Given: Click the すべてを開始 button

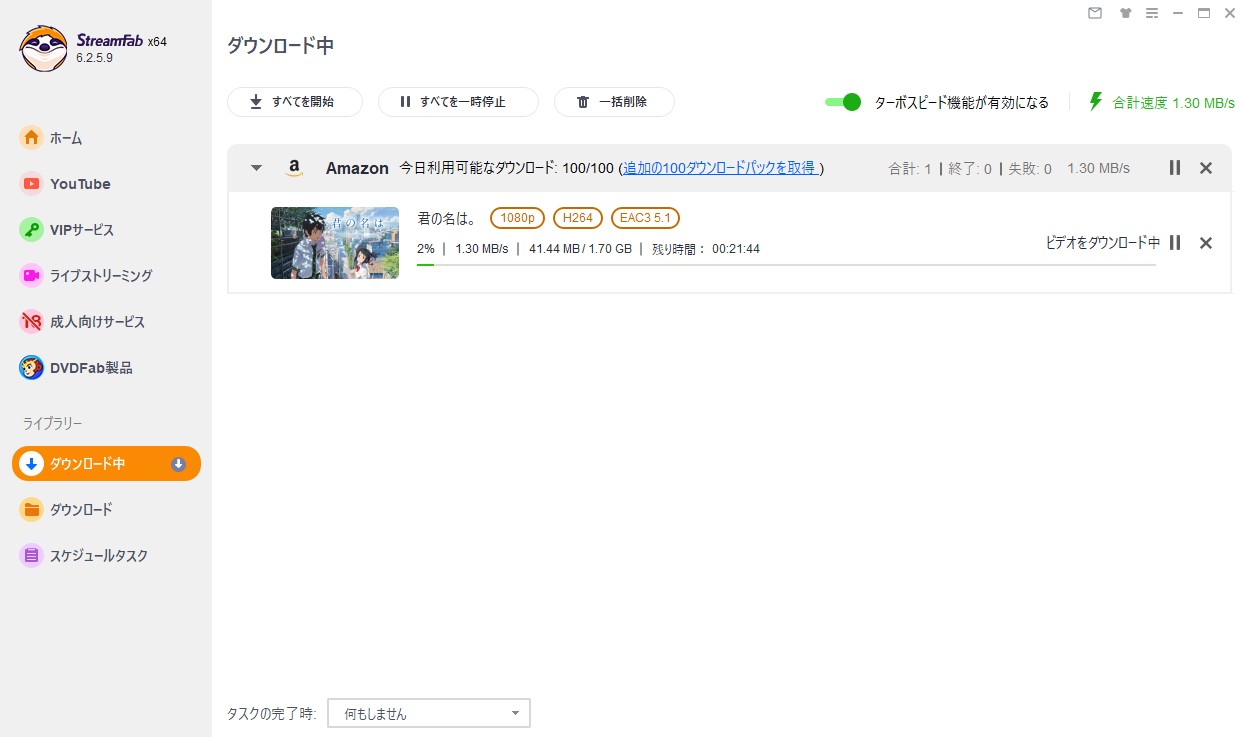Looking at the screenshot, I should click(x=294, y=102).
